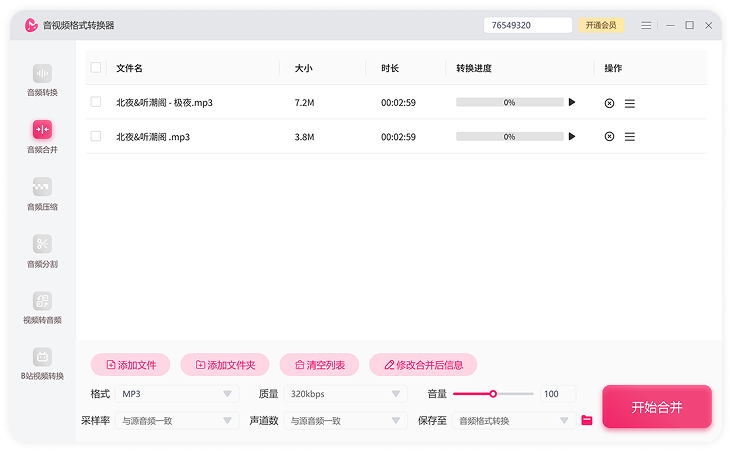The width and height of the screenshot is (732, 452).
Task: Check the box for 北夜&听潮阁 - 极夜.mp3
Action: pyautogui.click(x=96, y=102)
